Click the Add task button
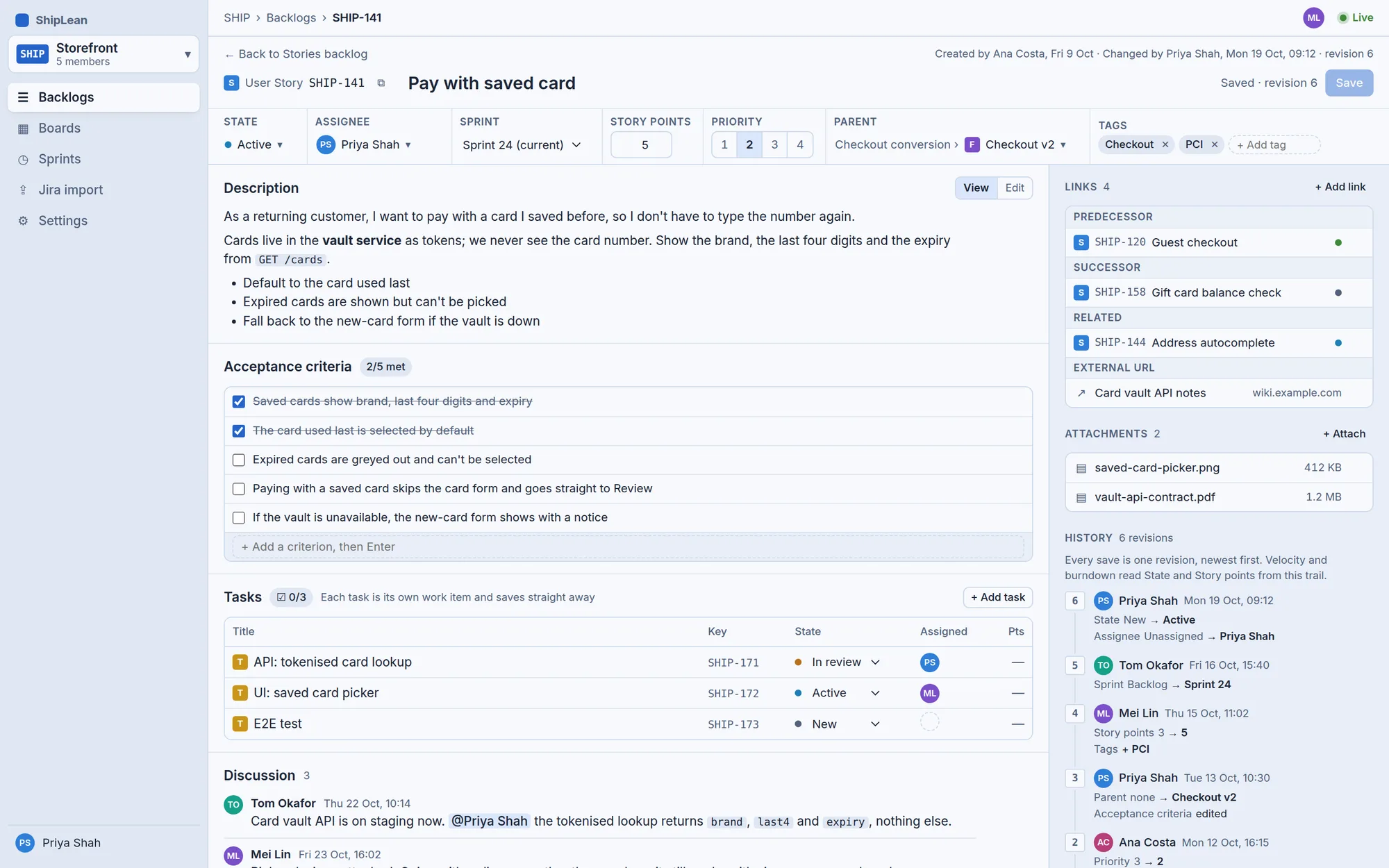The height and width of the screenshot is (868, 1389). pos(997,597)
